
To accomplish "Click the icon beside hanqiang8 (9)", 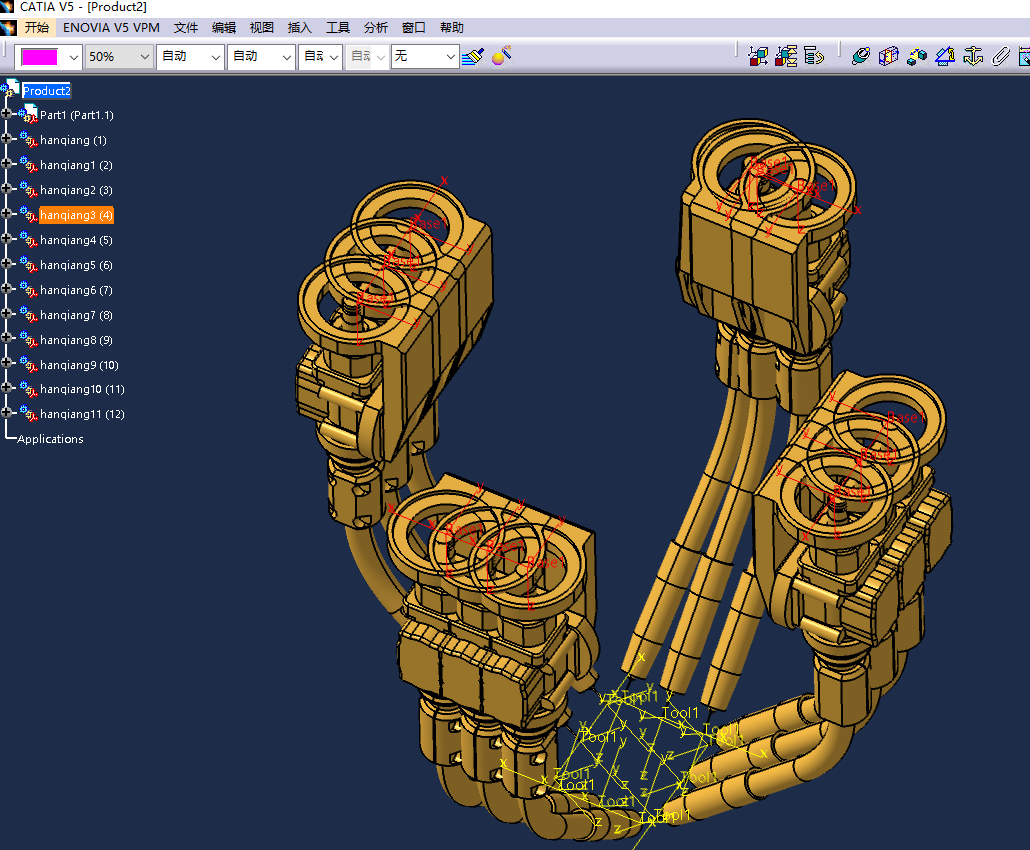I will (x=28, y=339).
